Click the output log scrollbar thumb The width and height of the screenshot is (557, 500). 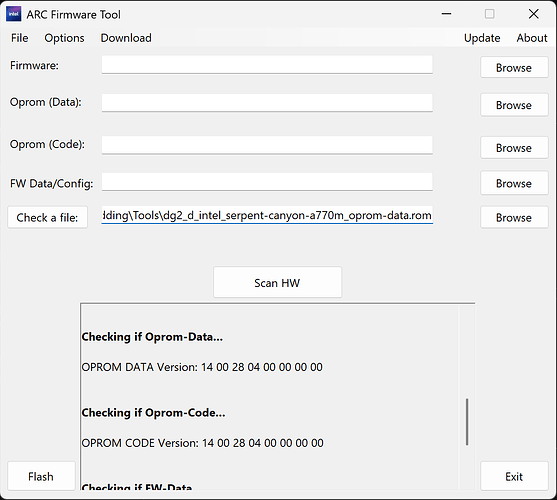click(x=467, y=422)
